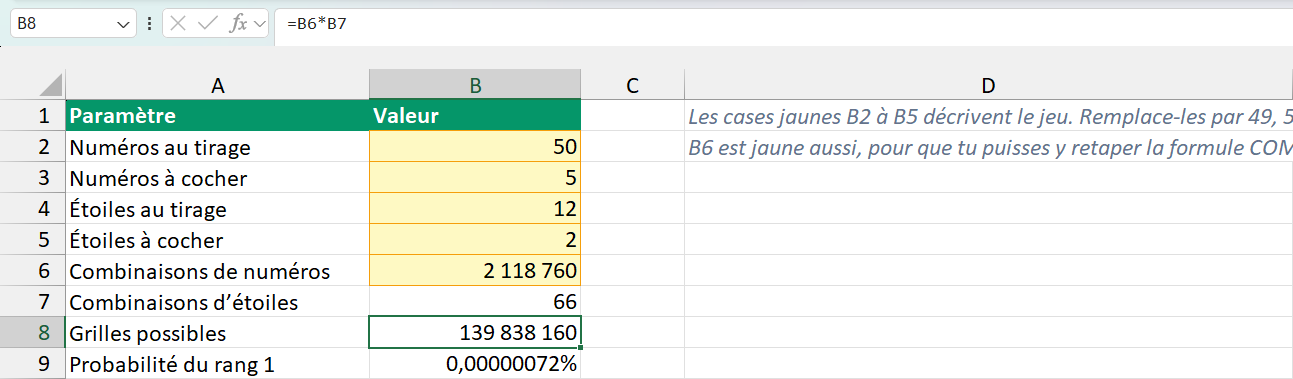
Task: Click the note starting 'B6 est jaune aussi'
Action: pos(988,147)
